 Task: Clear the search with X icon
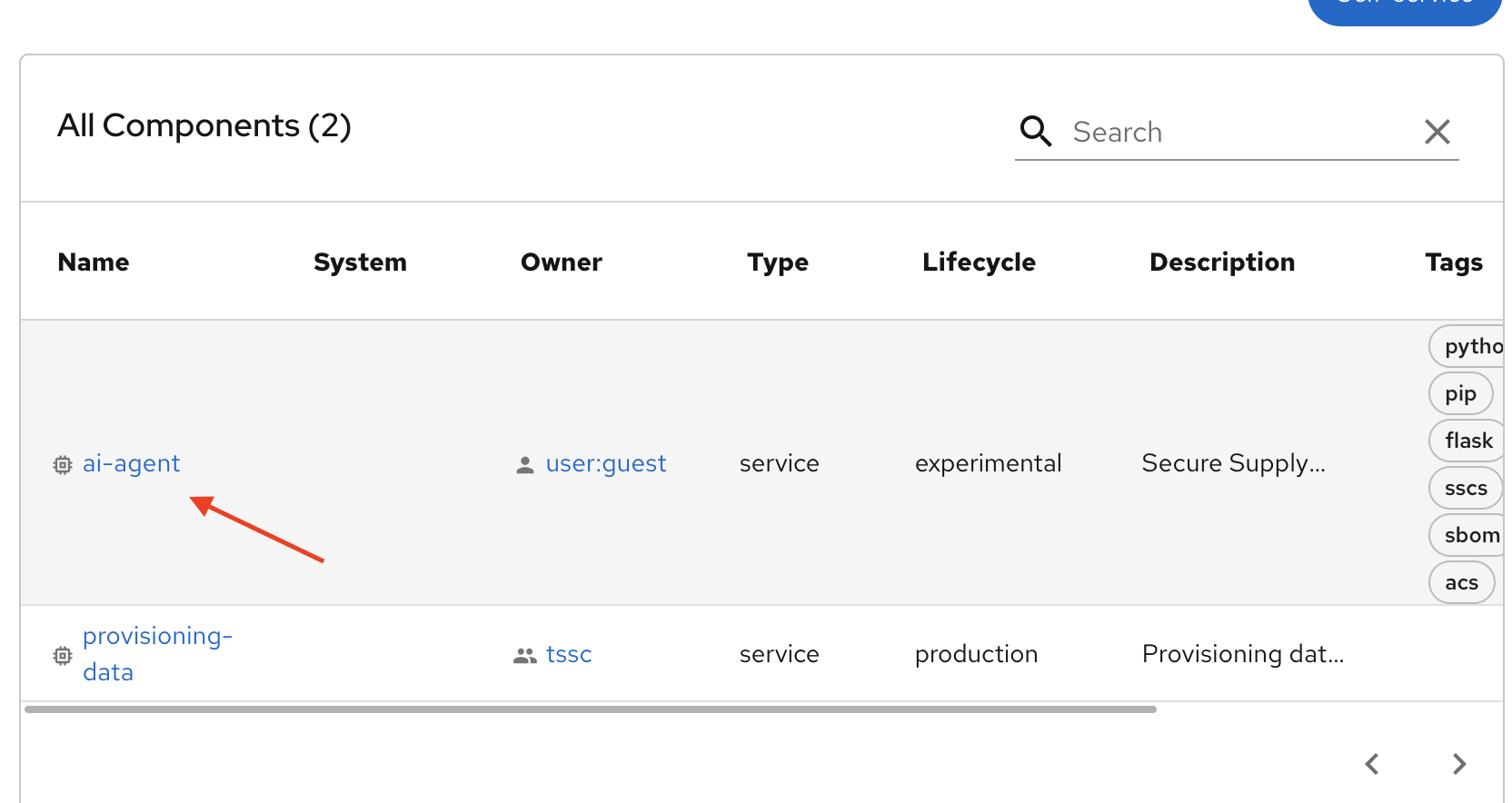click(1437, 132)
